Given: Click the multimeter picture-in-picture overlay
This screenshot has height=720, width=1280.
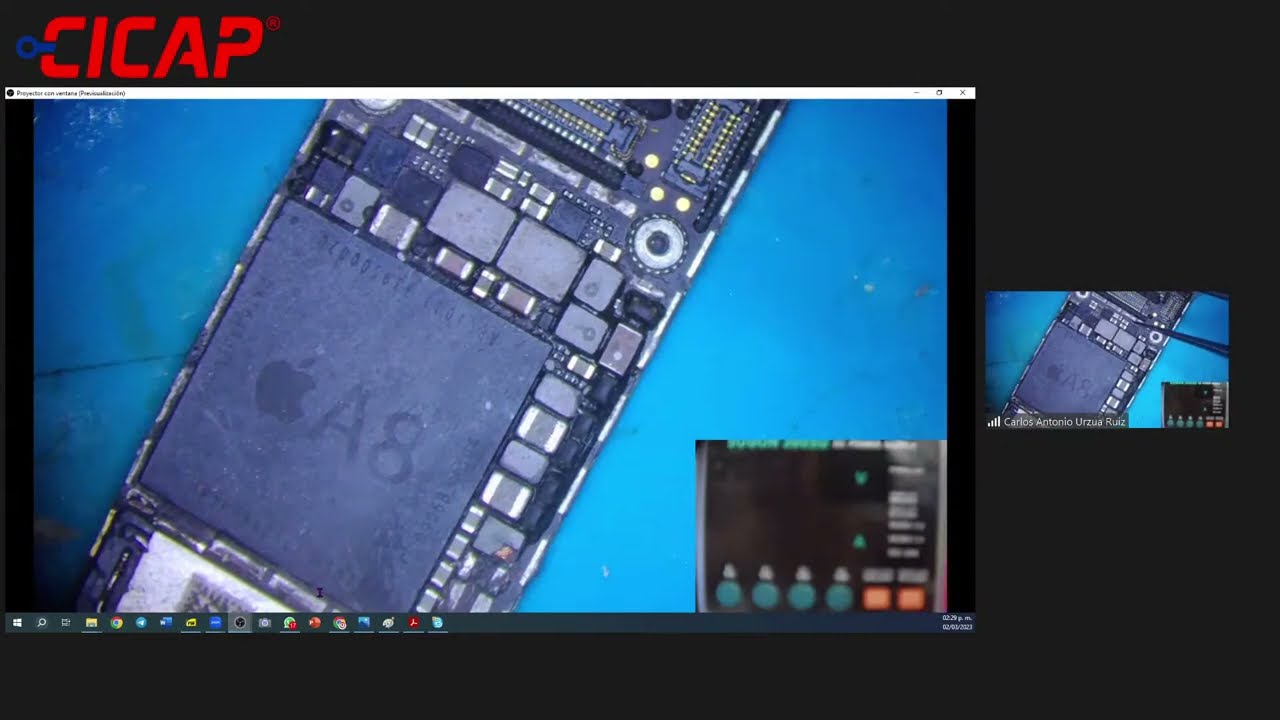Looking at the screenshot, I should click(x=821, y=526).
